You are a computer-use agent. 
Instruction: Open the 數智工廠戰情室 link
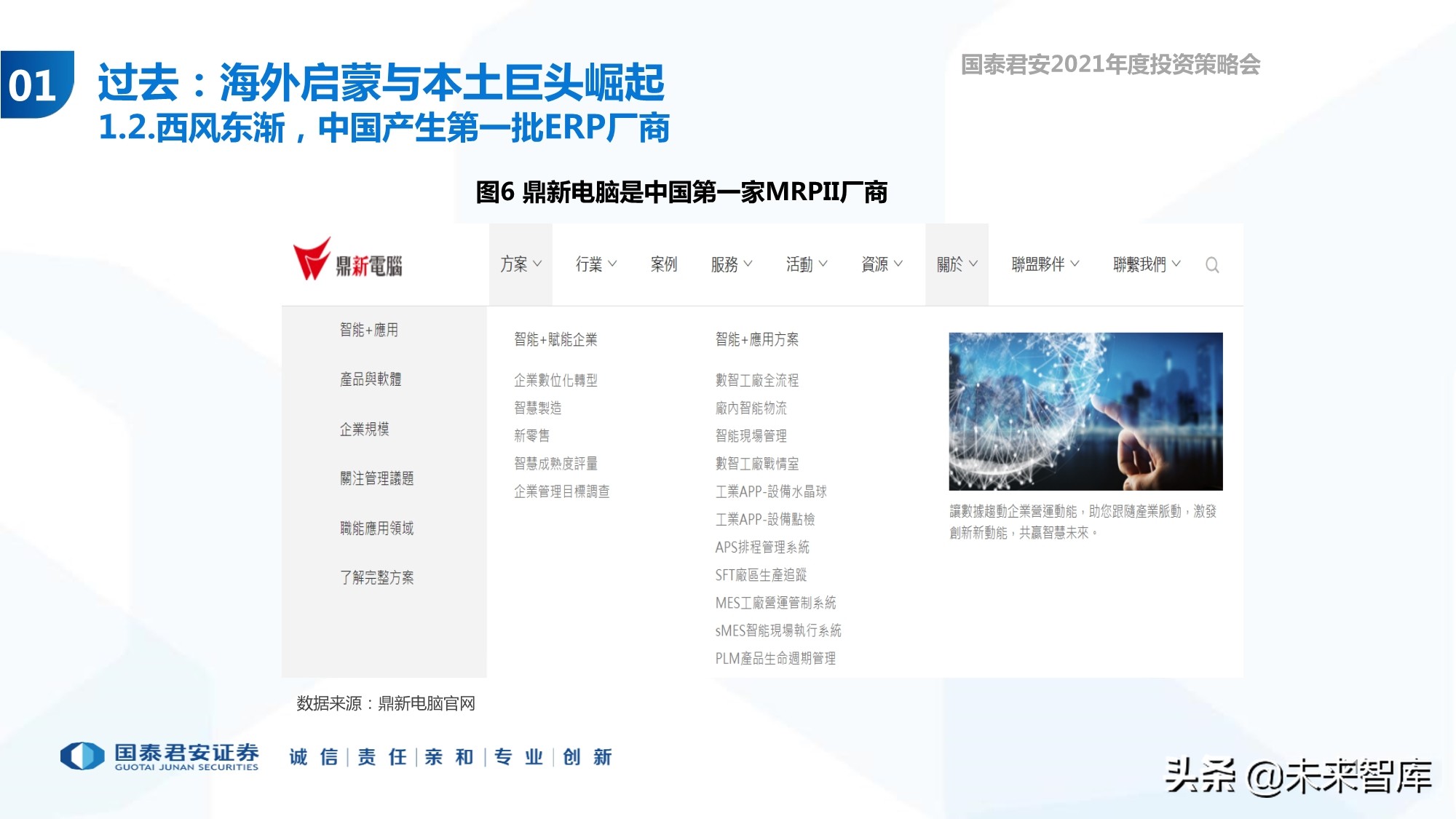pyautogui.click(x=757, y=463)
